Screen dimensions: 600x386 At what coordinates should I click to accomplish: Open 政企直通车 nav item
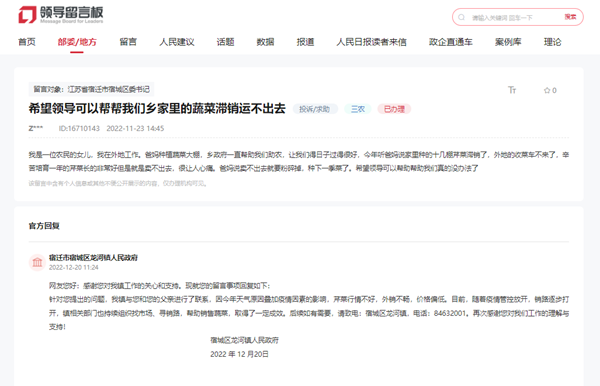450,42
